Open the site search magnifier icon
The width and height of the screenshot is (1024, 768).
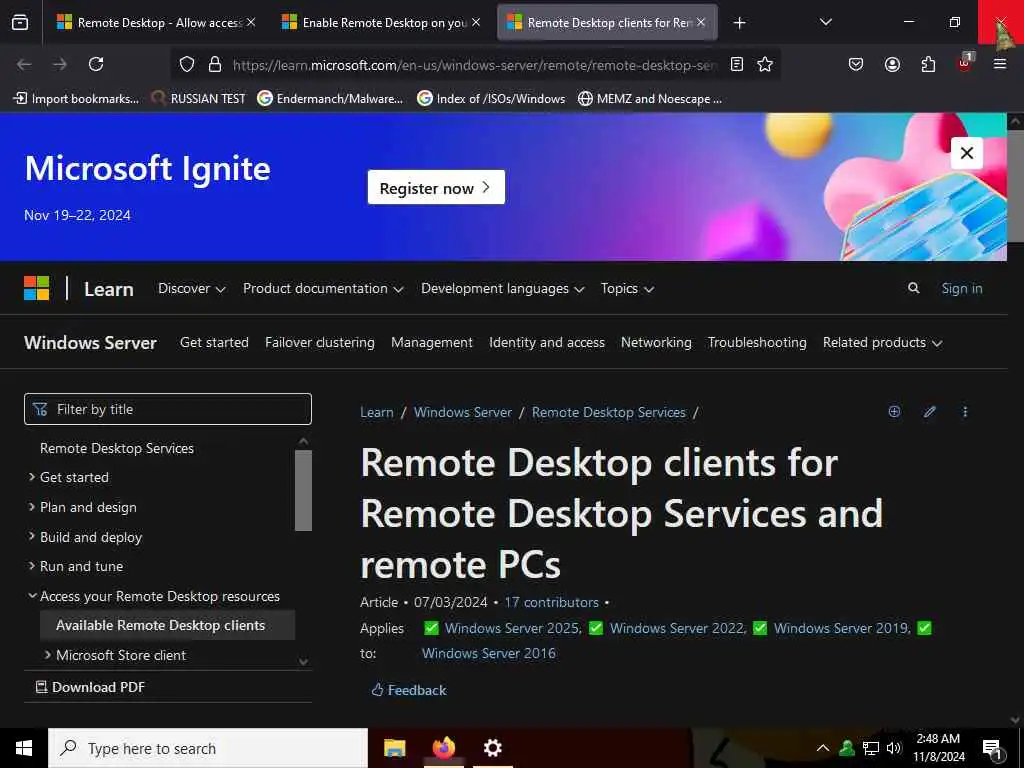pos(914,288)
